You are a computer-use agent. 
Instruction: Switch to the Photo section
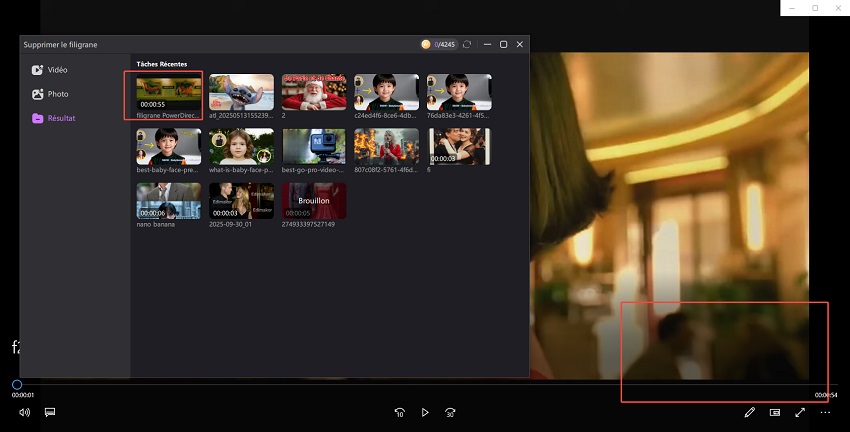pyautogui.click(x=50, y=94)
